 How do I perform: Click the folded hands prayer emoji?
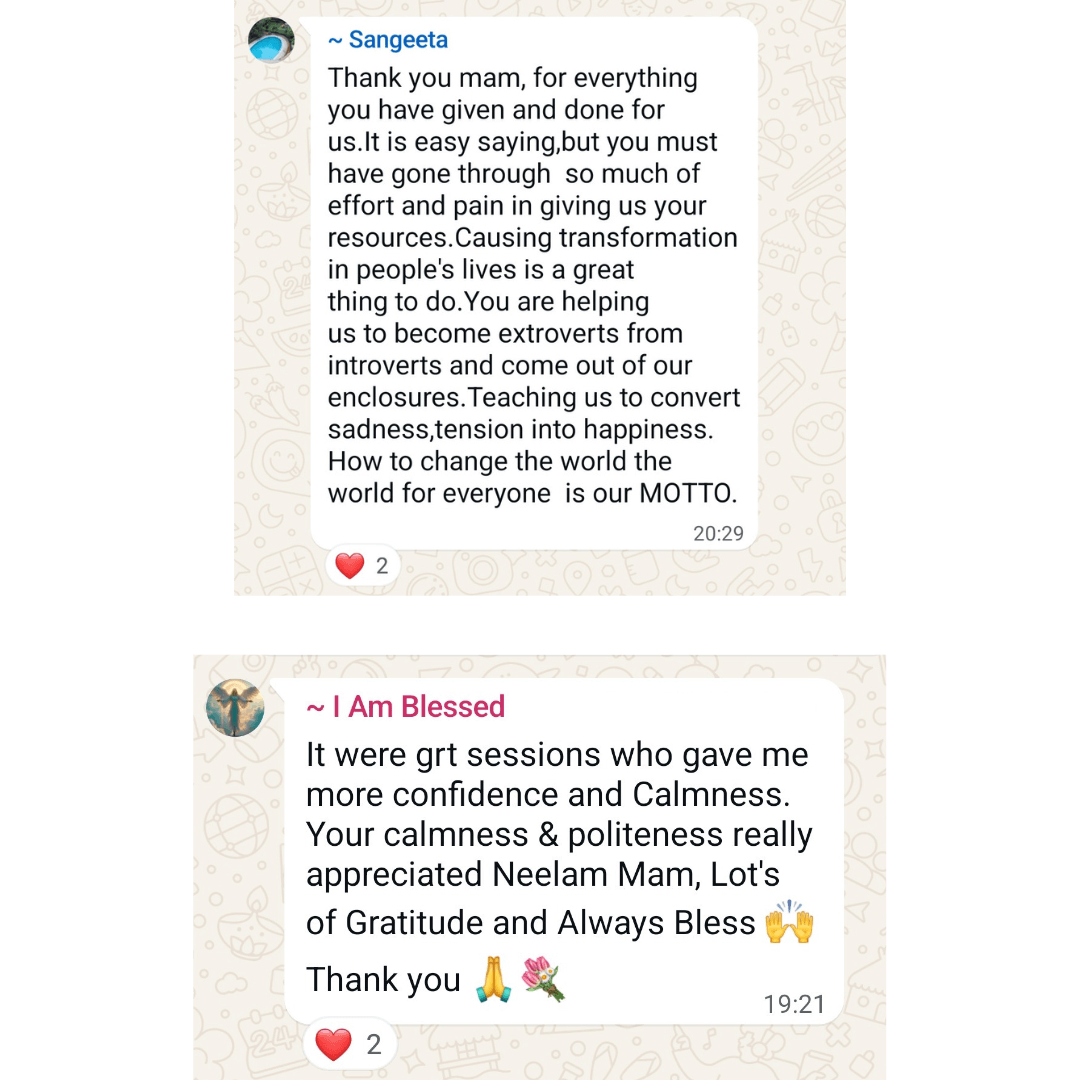(493, 979)
